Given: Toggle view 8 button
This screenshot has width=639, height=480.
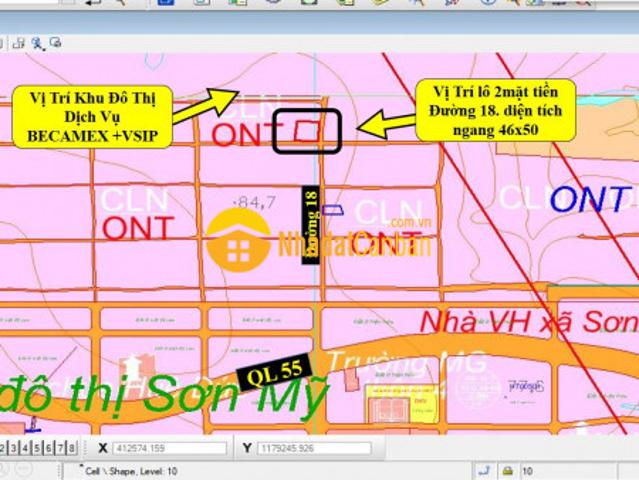Looking at the screenshot, I should pyautogui.click(x=71, y=448).
